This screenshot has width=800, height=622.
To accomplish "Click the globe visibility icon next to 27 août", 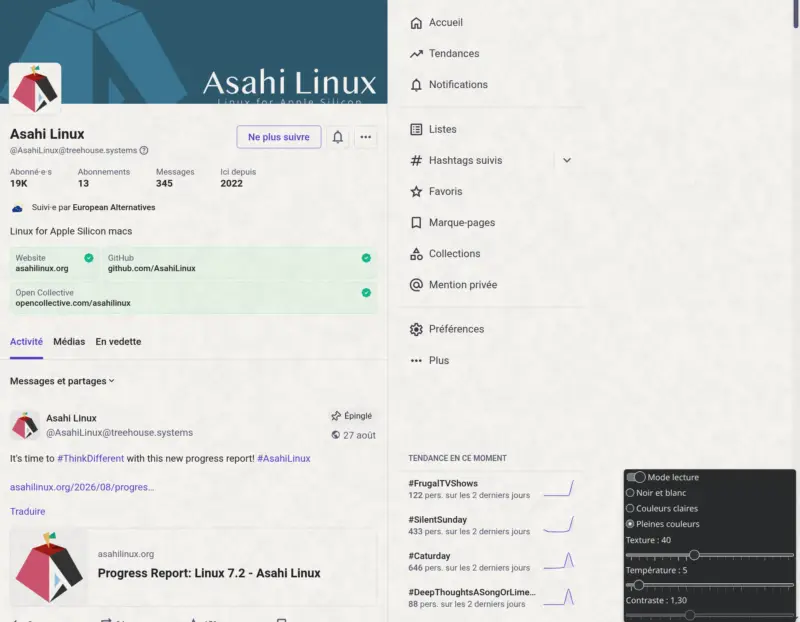I will click(335, 435).
